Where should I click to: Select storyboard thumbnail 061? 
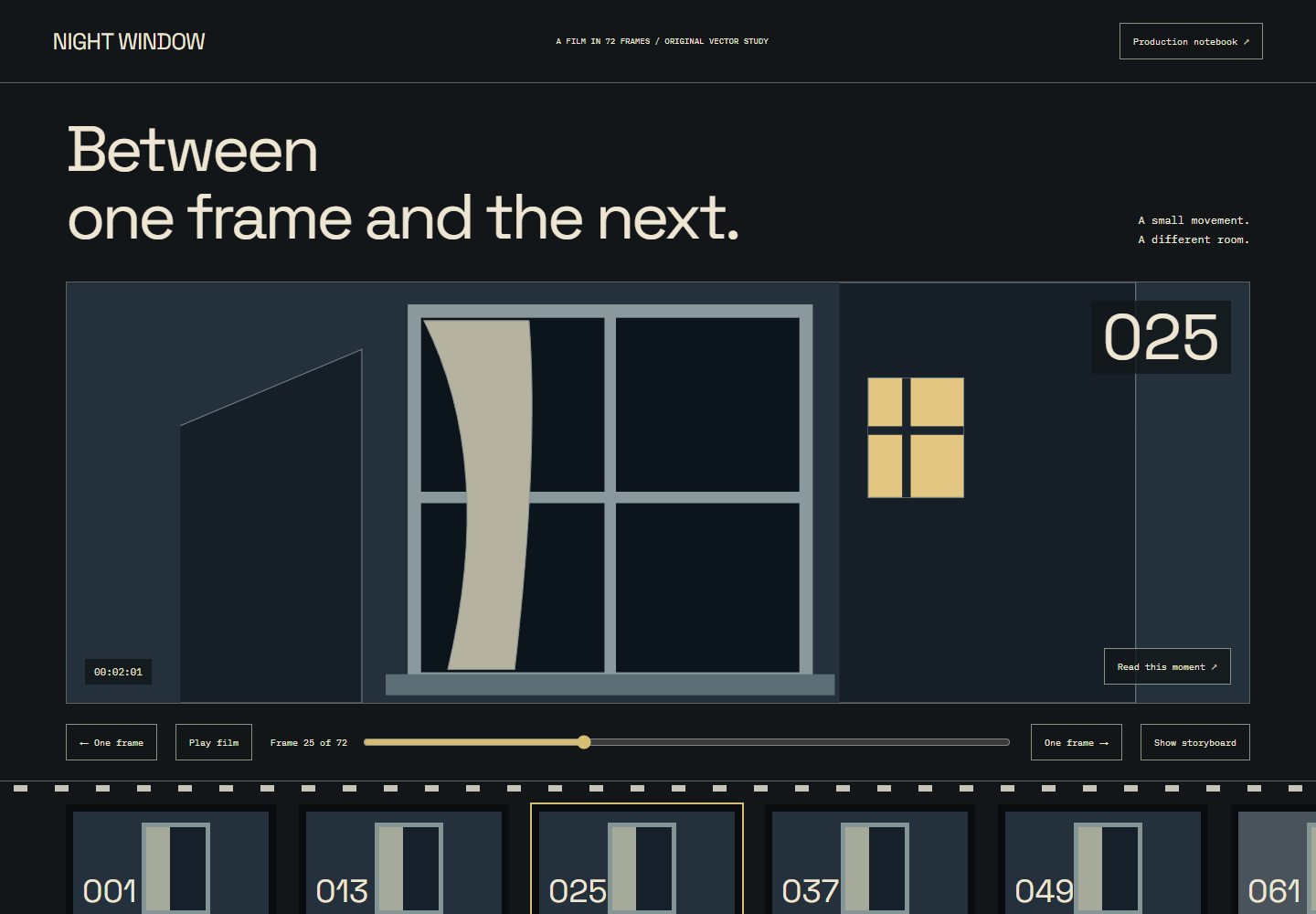coord(1274,859)
